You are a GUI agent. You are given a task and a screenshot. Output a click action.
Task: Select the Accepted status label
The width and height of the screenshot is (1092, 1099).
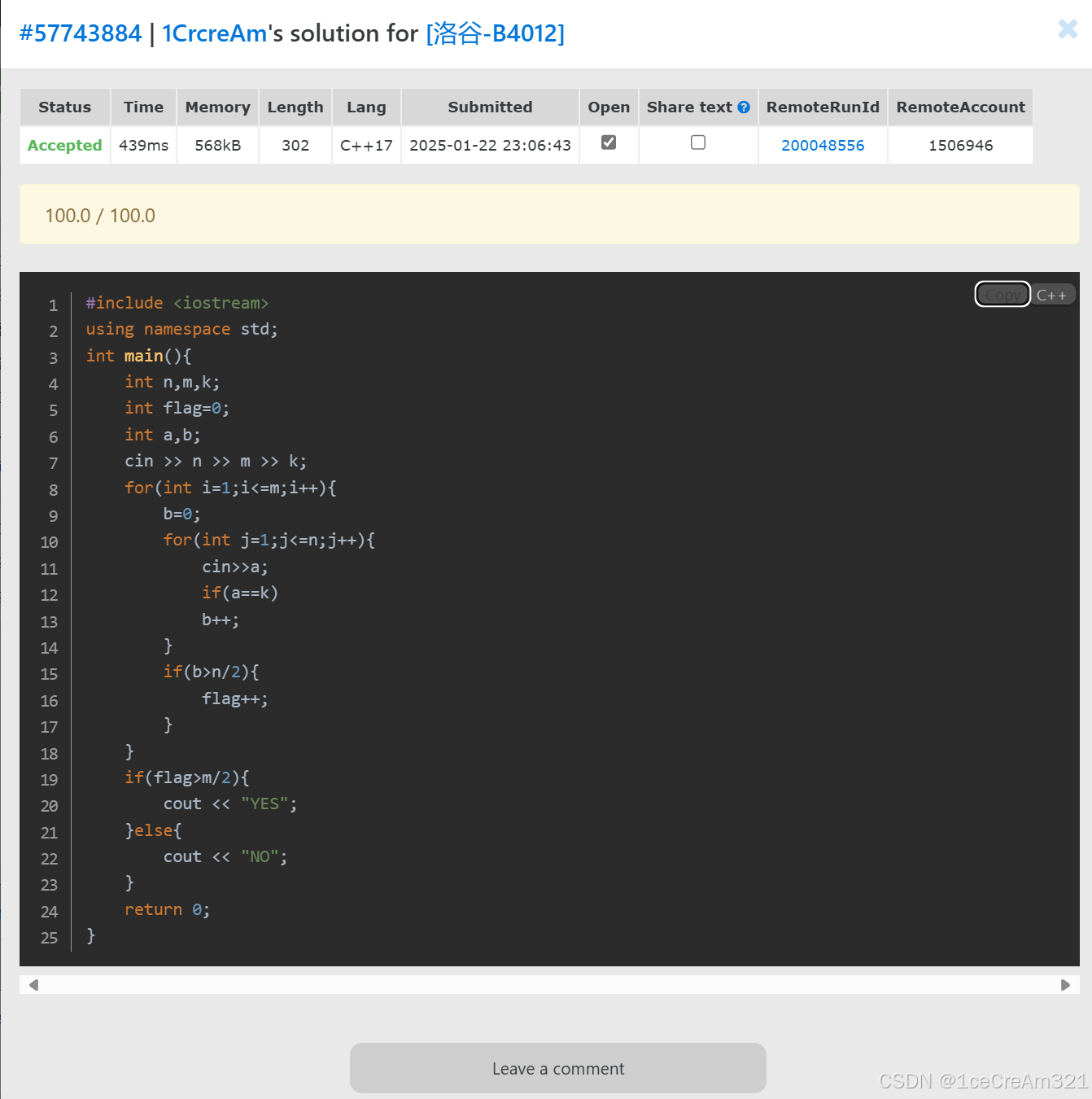[x=64, y=145]
